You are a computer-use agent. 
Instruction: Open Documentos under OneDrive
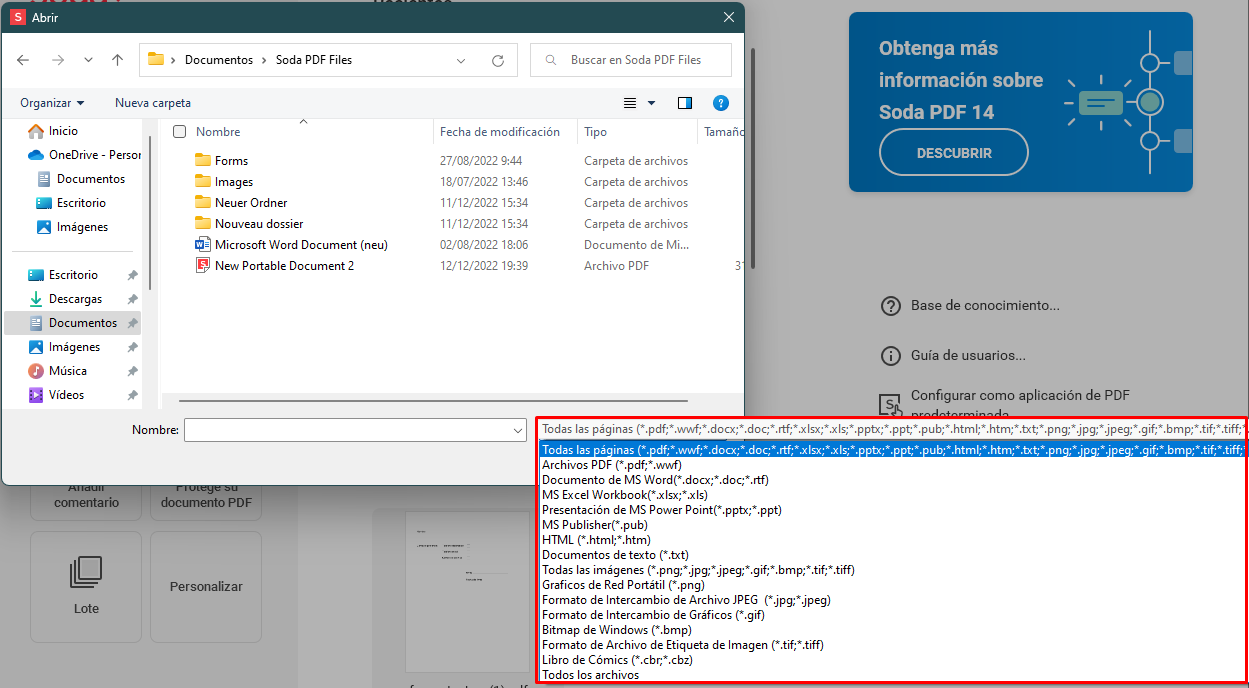coord(91,179)
